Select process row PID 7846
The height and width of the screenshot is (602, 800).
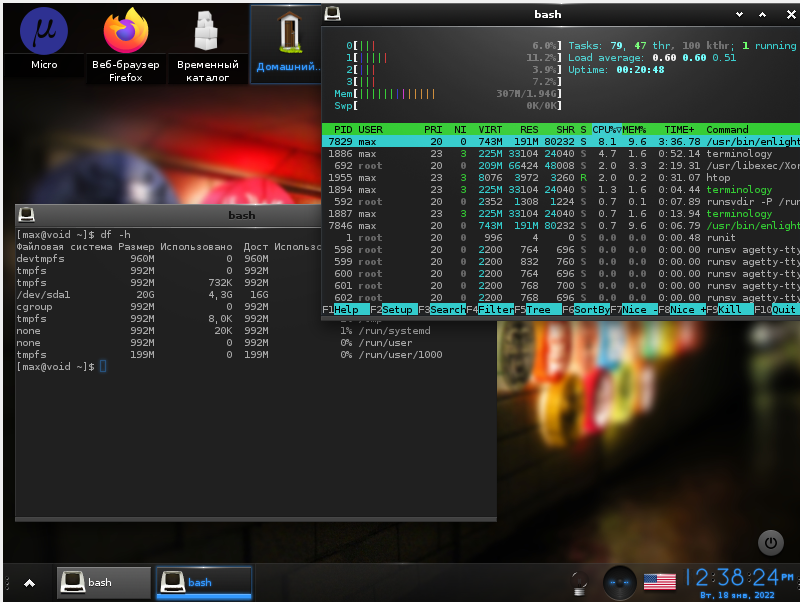561,225
